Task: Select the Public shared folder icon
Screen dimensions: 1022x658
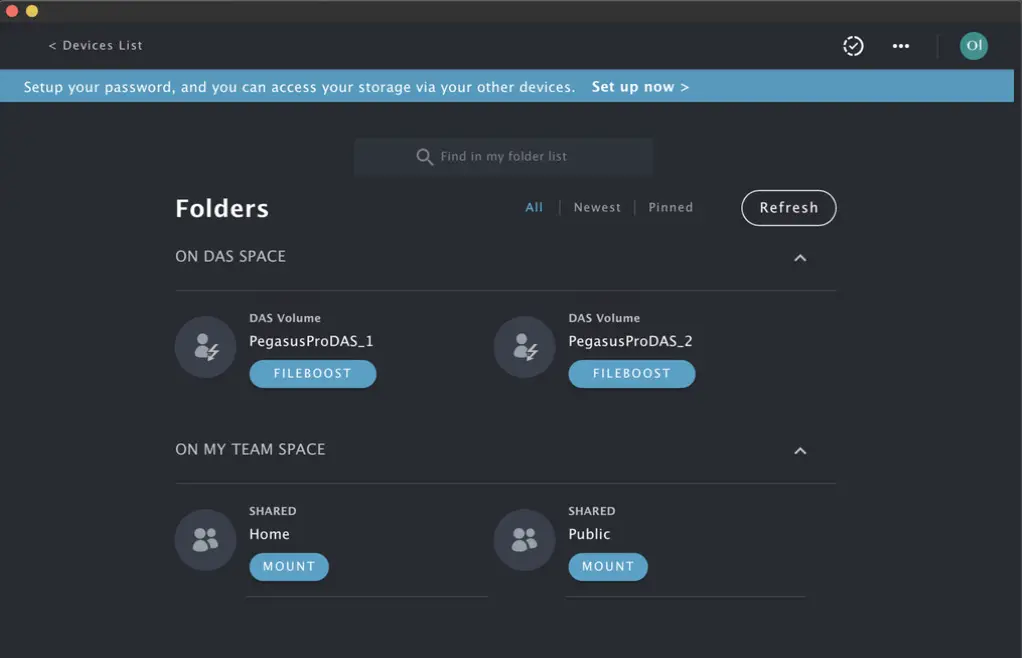Action: (525, 540)
